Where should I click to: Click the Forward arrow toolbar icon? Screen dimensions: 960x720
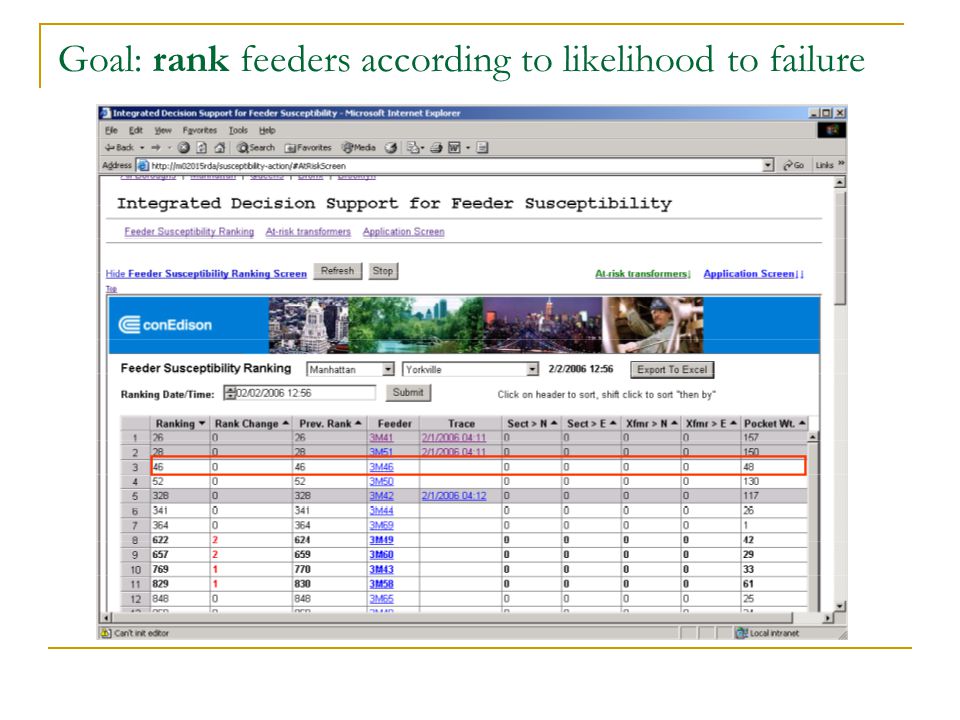pyautogui.click(x=156, y=148)
